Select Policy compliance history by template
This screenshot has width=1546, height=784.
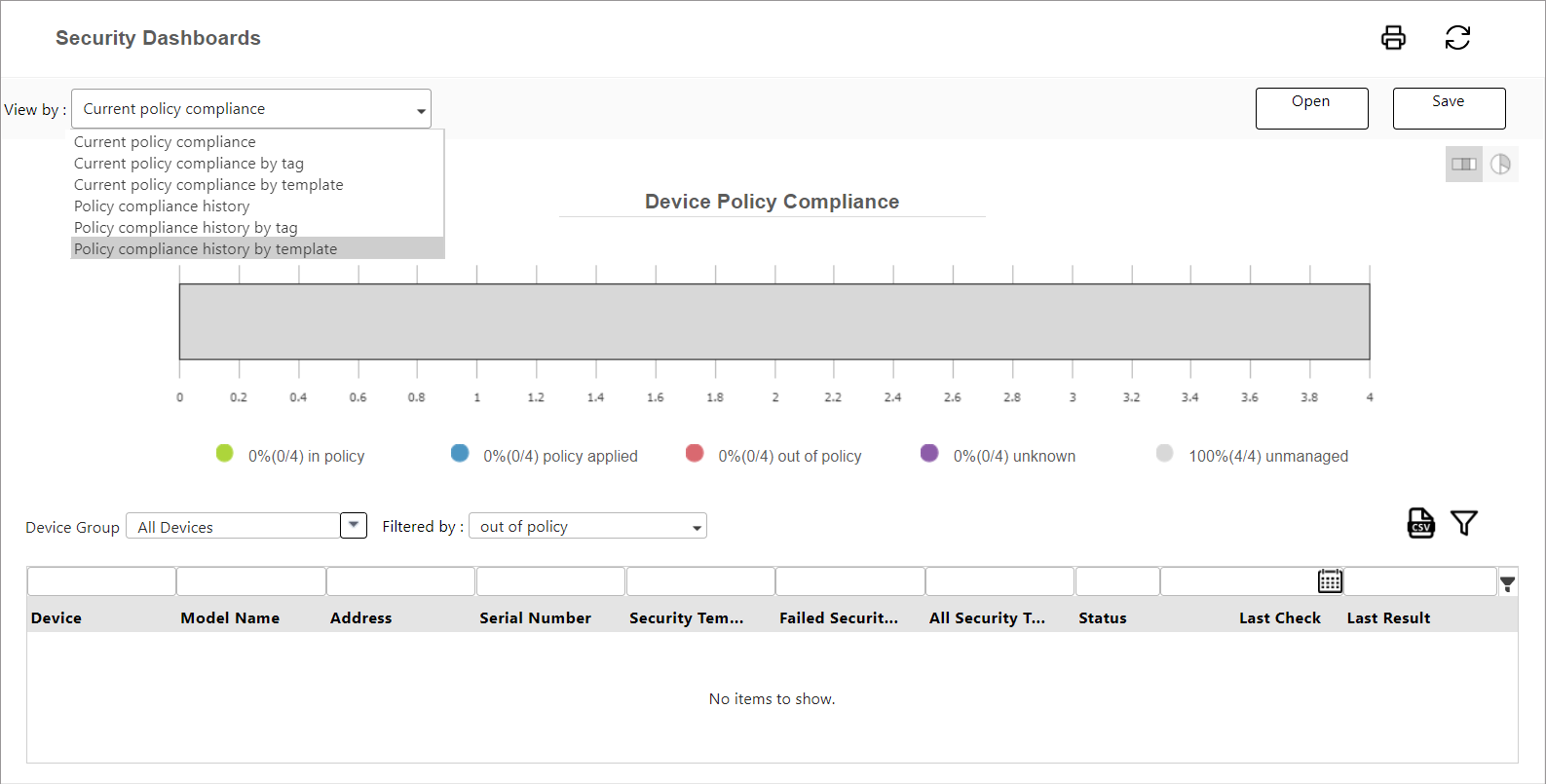pyautogui.click(x=206, y=249)
